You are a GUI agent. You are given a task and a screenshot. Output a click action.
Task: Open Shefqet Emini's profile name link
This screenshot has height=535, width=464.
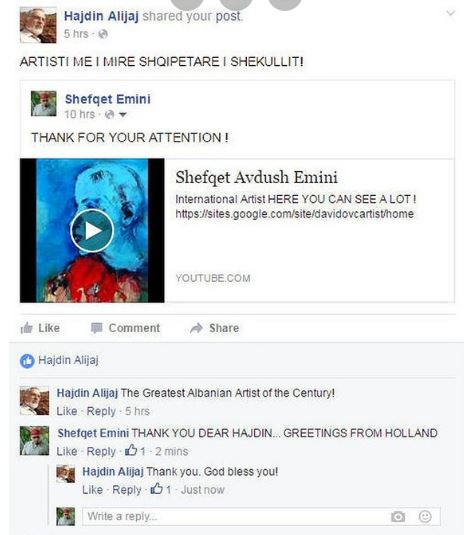click(x=107, y=99)
